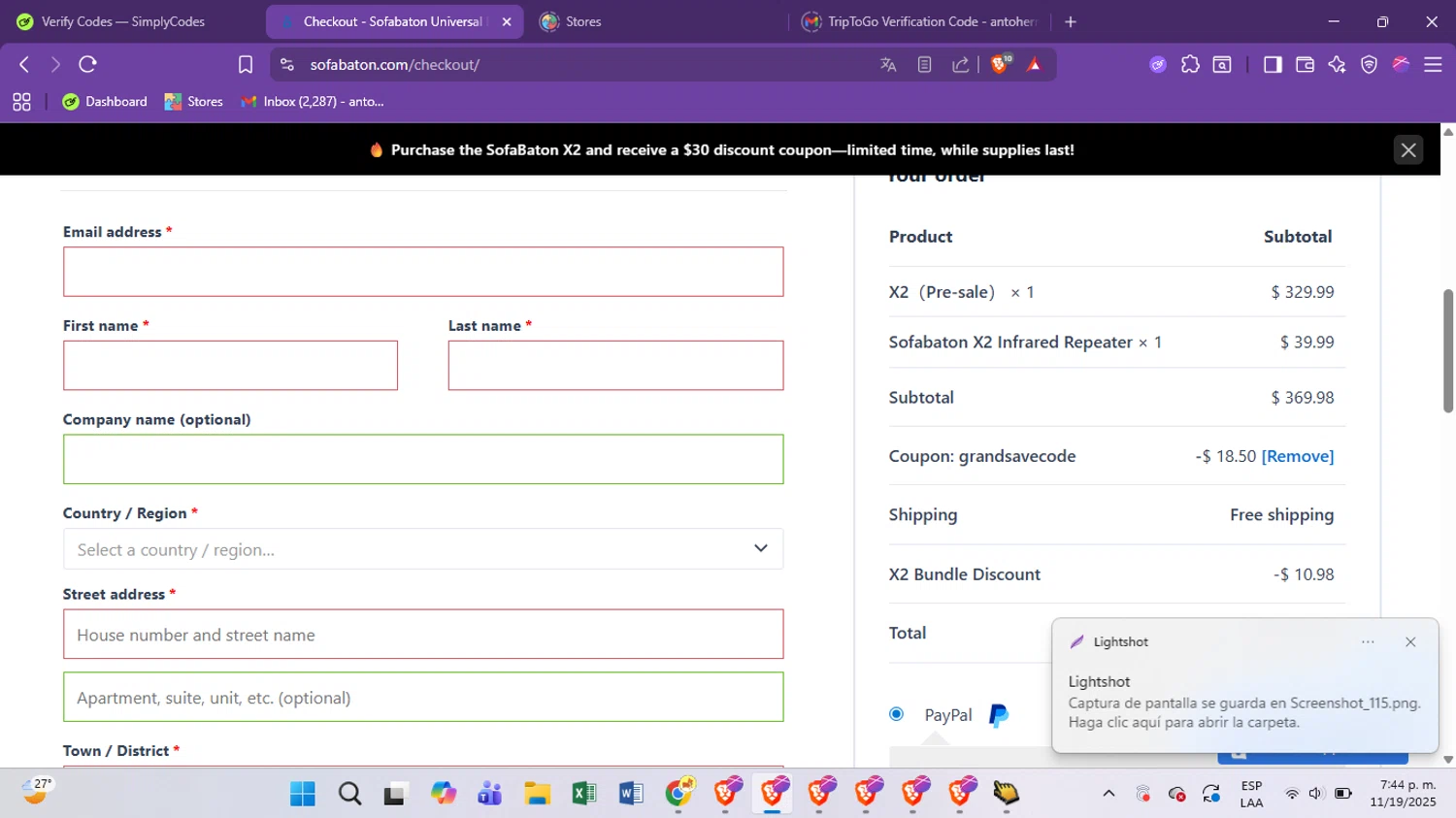Open the bookmarks bar apps grid

[21, 102]
